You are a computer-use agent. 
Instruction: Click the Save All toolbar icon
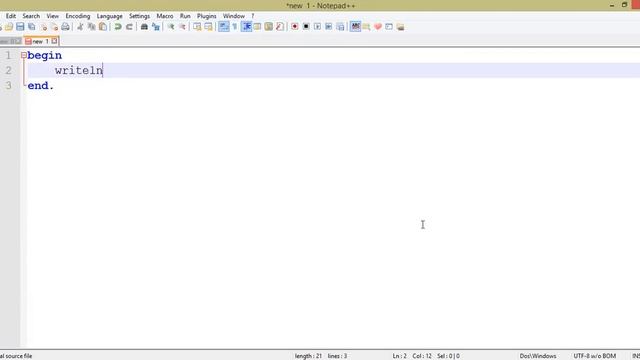(31, 27)
